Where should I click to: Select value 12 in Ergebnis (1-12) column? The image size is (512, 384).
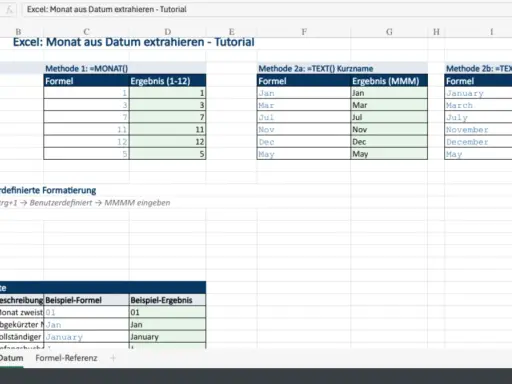tap(168, 142)
